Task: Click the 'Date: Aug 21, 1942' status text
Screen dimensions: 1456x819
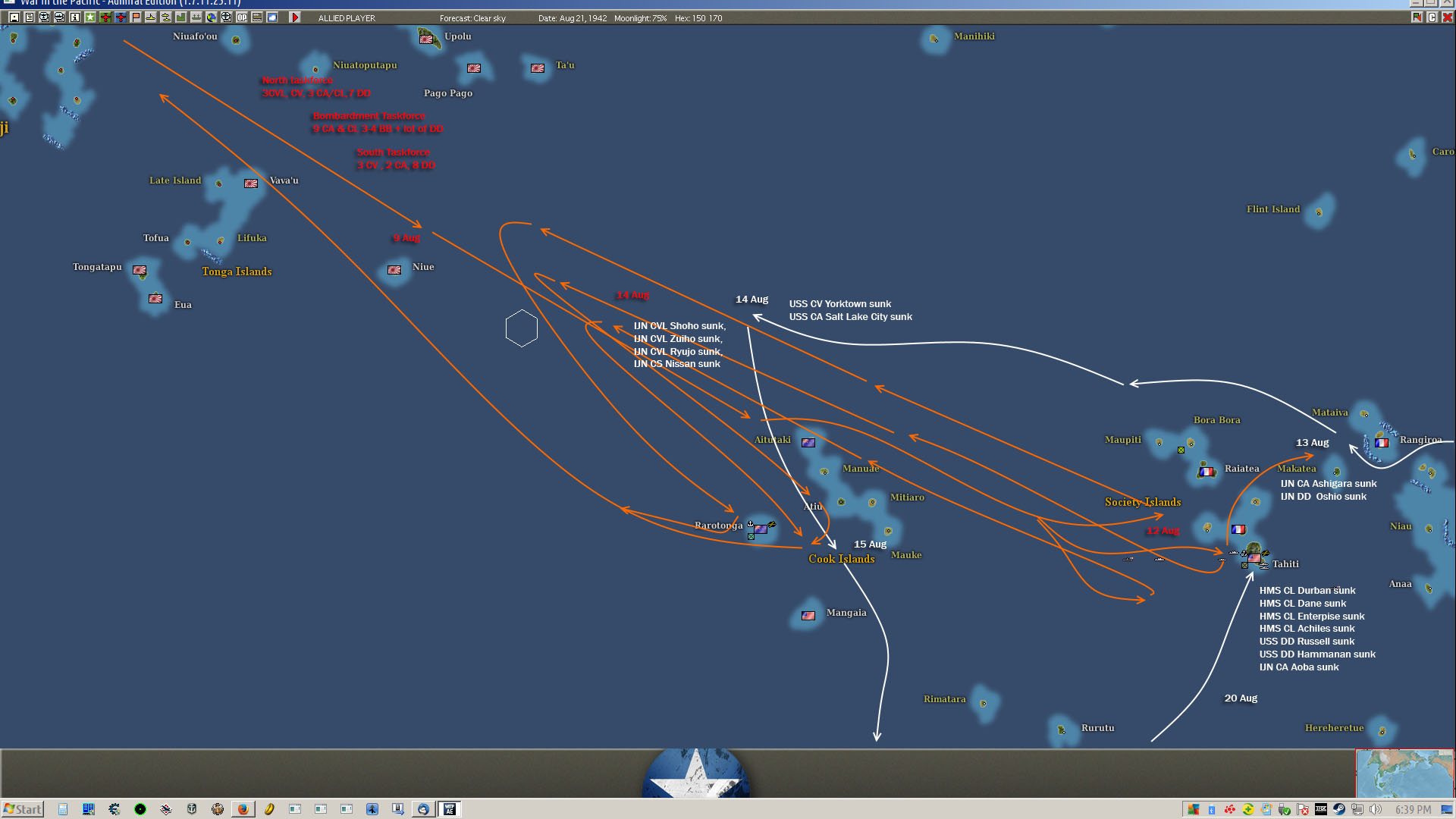Action: point(573,18)
